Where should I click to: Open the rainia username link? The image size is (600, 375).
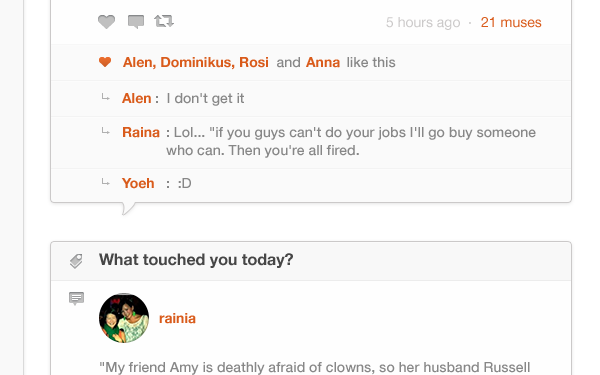click(177, 318)
